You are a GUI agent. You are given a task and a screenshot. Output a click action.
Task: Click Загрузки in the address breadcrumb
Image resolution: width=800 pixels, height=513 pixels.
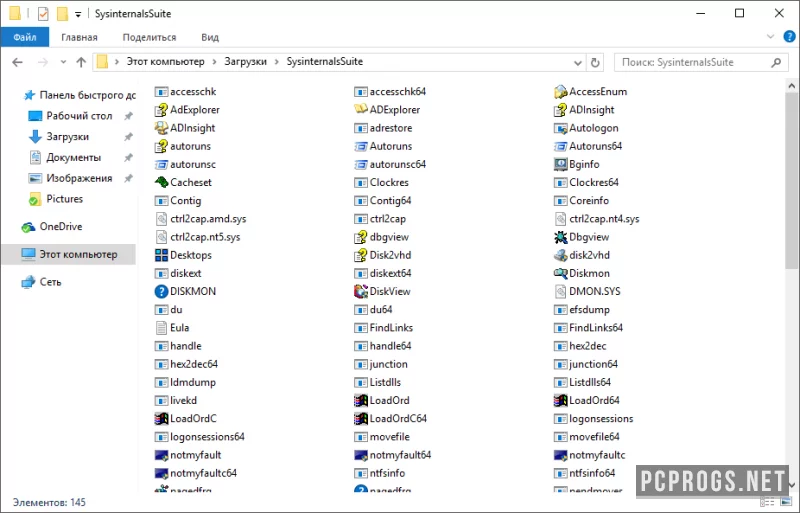245,62
